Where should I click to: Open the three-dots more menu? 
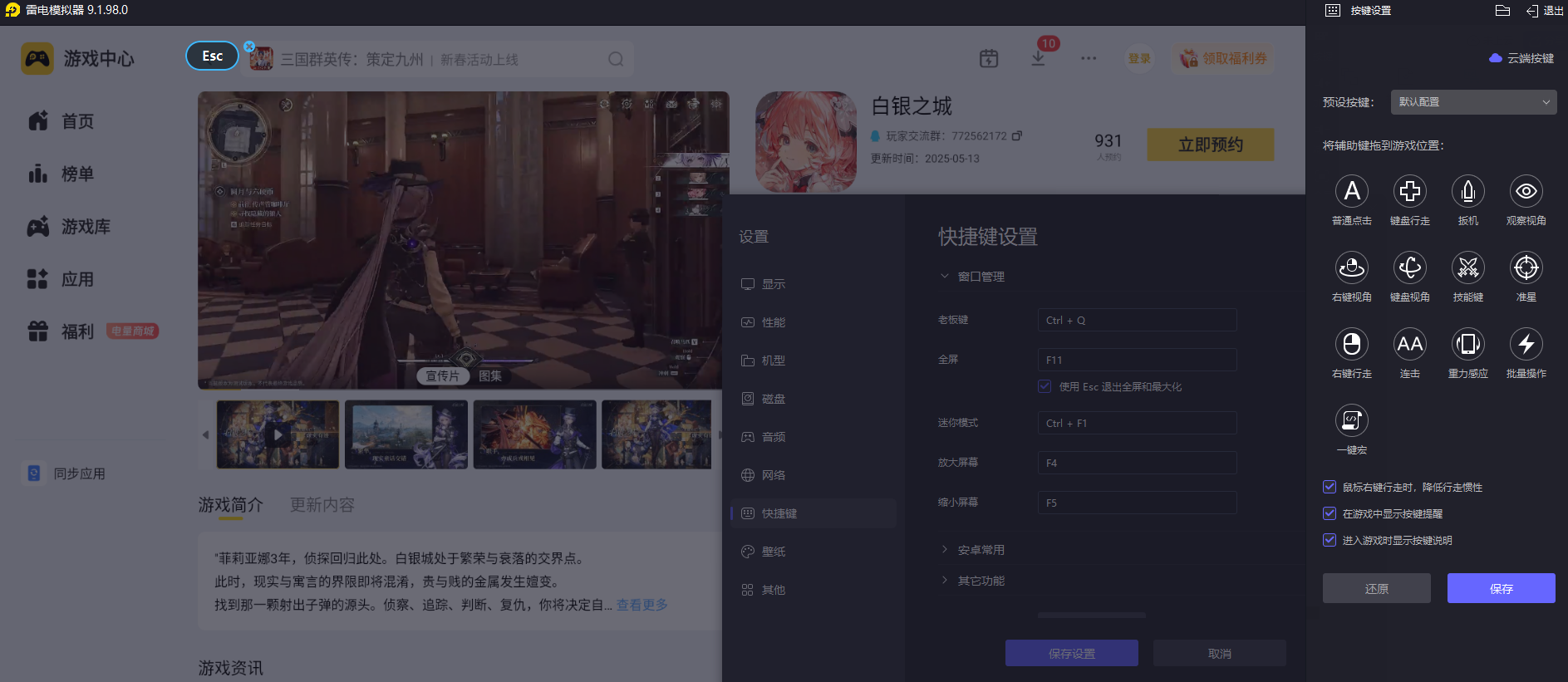click(1089, 58)
